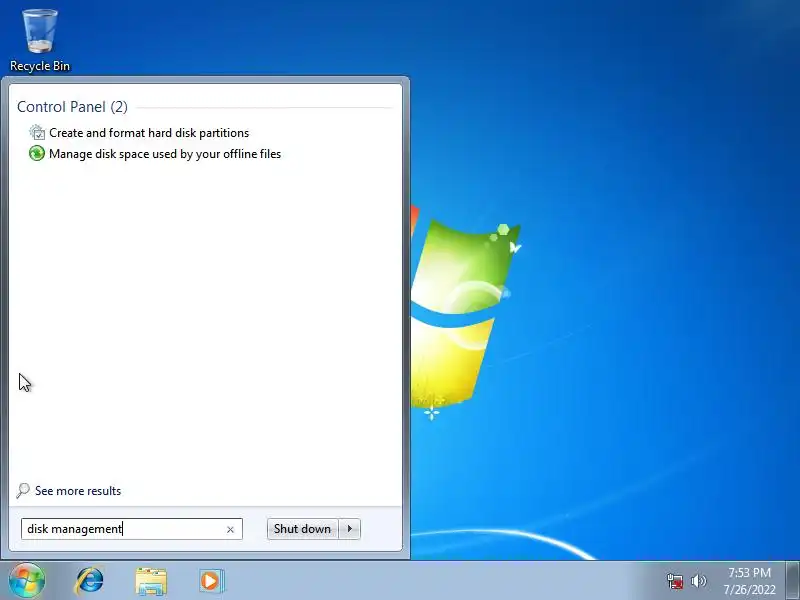Click the Shut down button
The width and height of the screenshot is (800, 600).
click(x=303, y=529)
